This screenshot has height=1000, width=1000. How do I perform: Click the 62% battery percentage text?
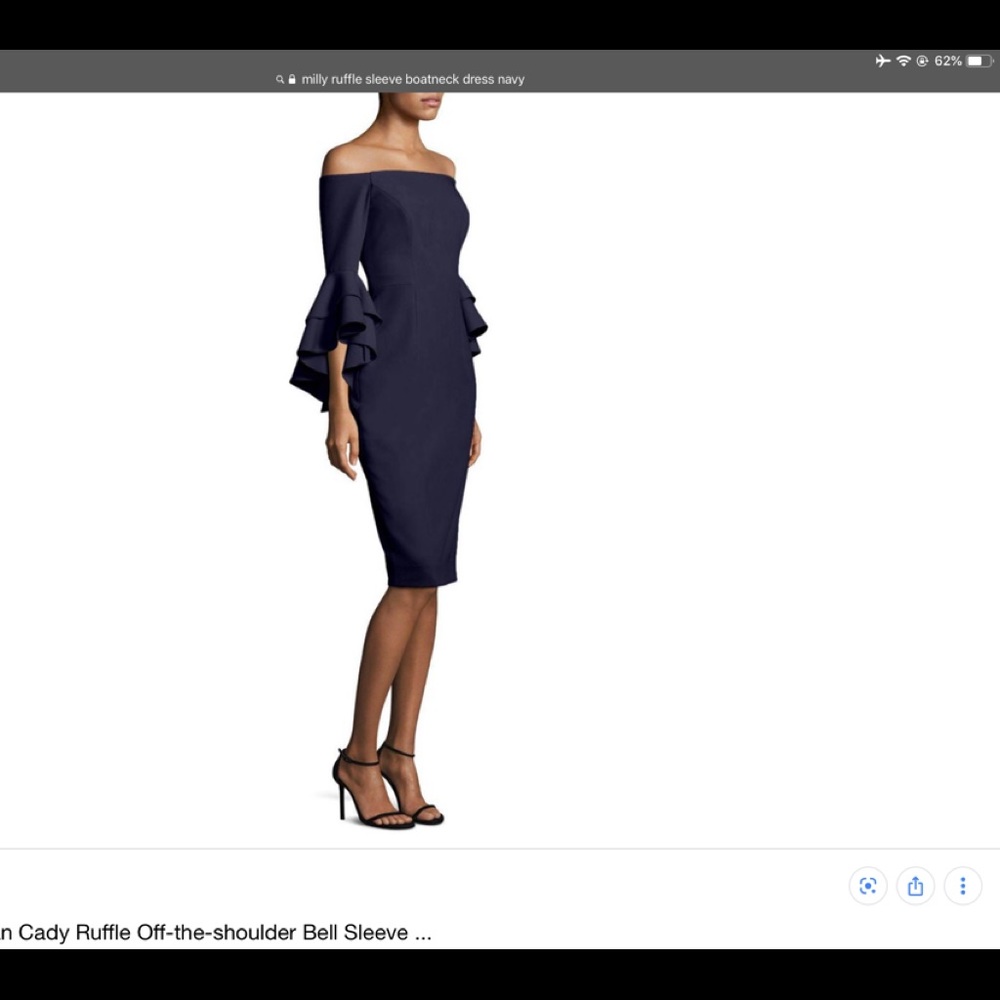tap(947, 61)
